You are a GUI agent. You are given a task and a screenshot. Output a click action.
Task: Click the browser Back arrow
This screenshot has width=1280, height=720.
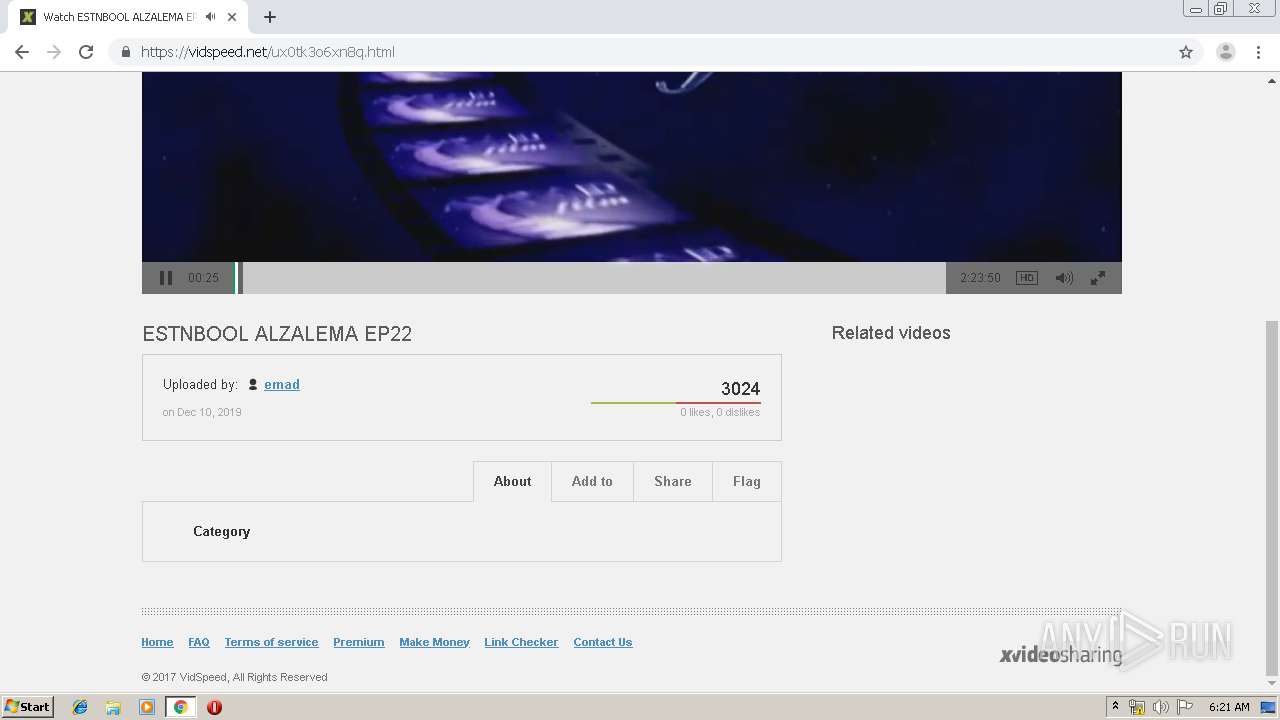click(22, 52)
